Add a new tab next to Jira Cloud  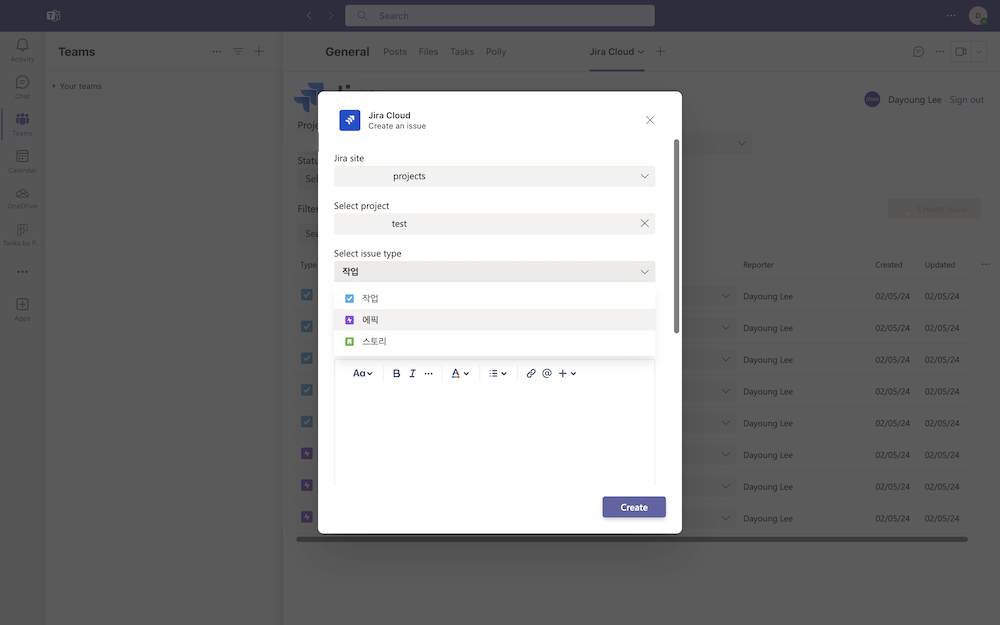[x=660, y=52]
